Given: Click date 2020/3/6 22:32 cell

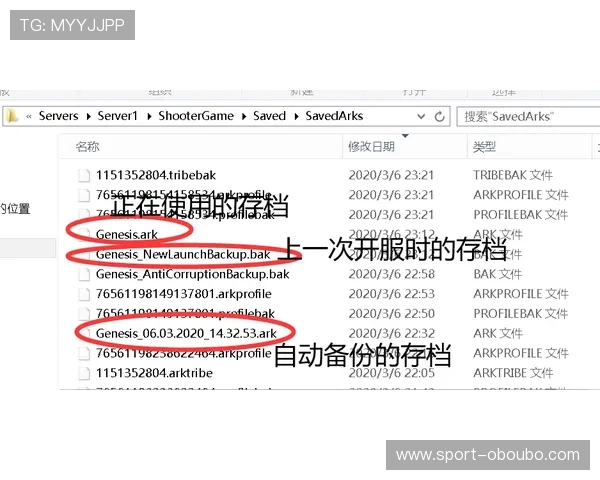Looking at the screenshot, I should click(391, 333).
